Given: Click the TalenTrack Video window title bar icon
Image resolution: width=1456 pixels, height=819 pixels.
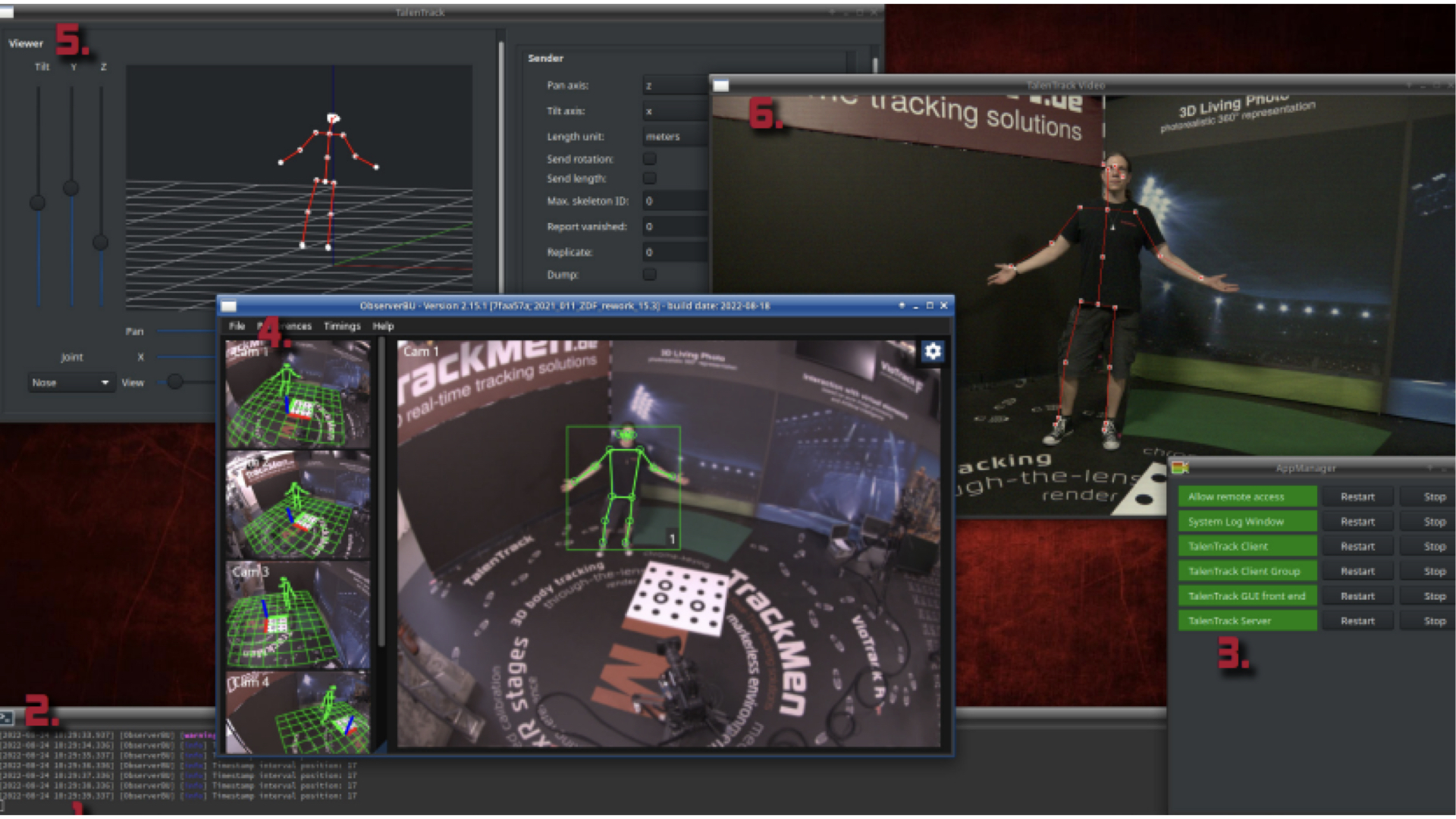Looking at the screenshot, I should (721, 86).
